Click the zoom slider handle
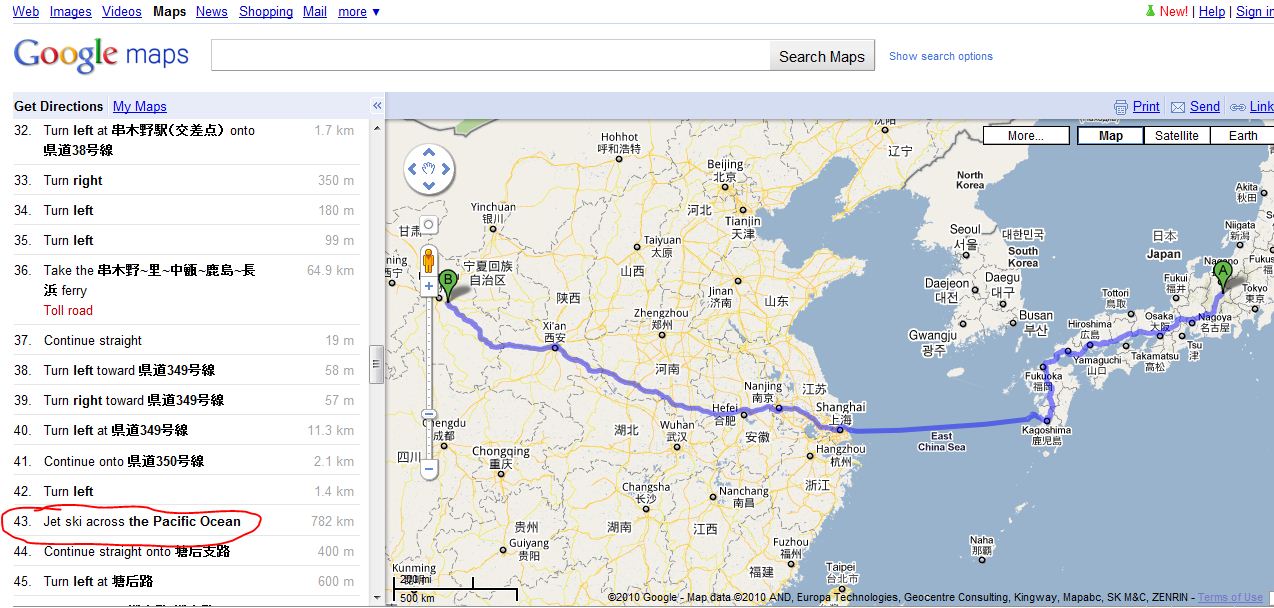The image size is (1274, 608). tap(428, 414)
